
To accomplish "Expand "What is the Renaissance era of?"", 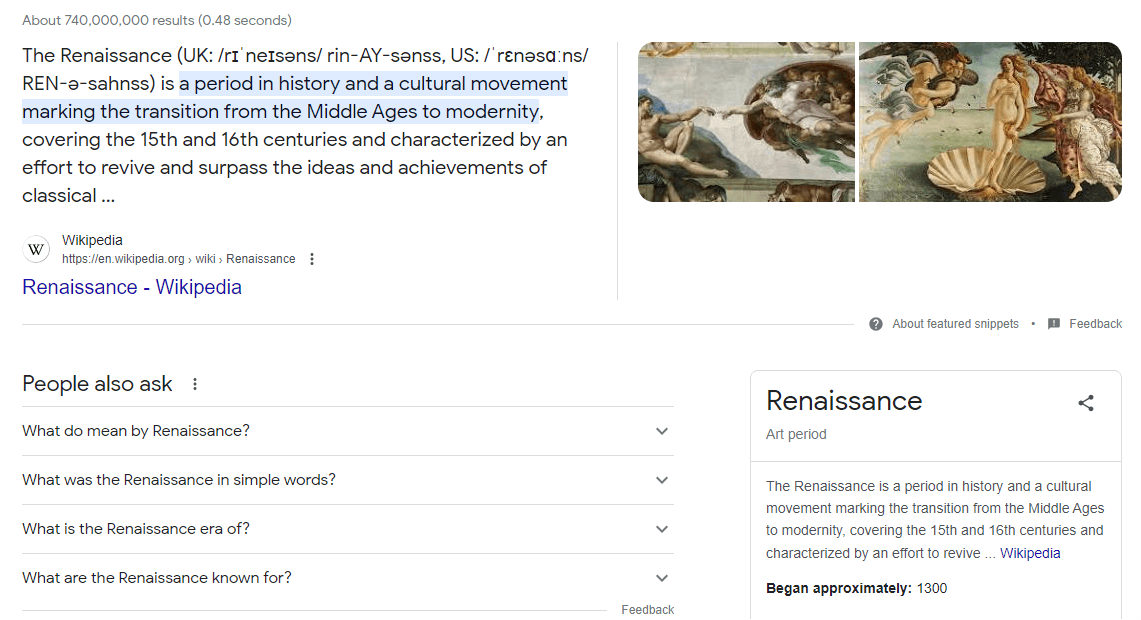I will (x=348, y=529).
